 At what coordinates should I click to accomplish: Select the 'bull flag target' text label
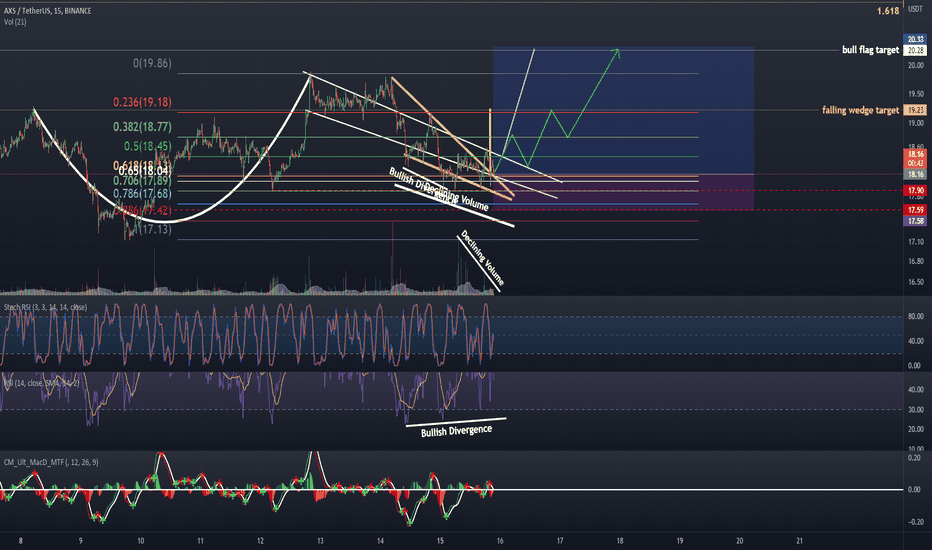click(870, 50)
